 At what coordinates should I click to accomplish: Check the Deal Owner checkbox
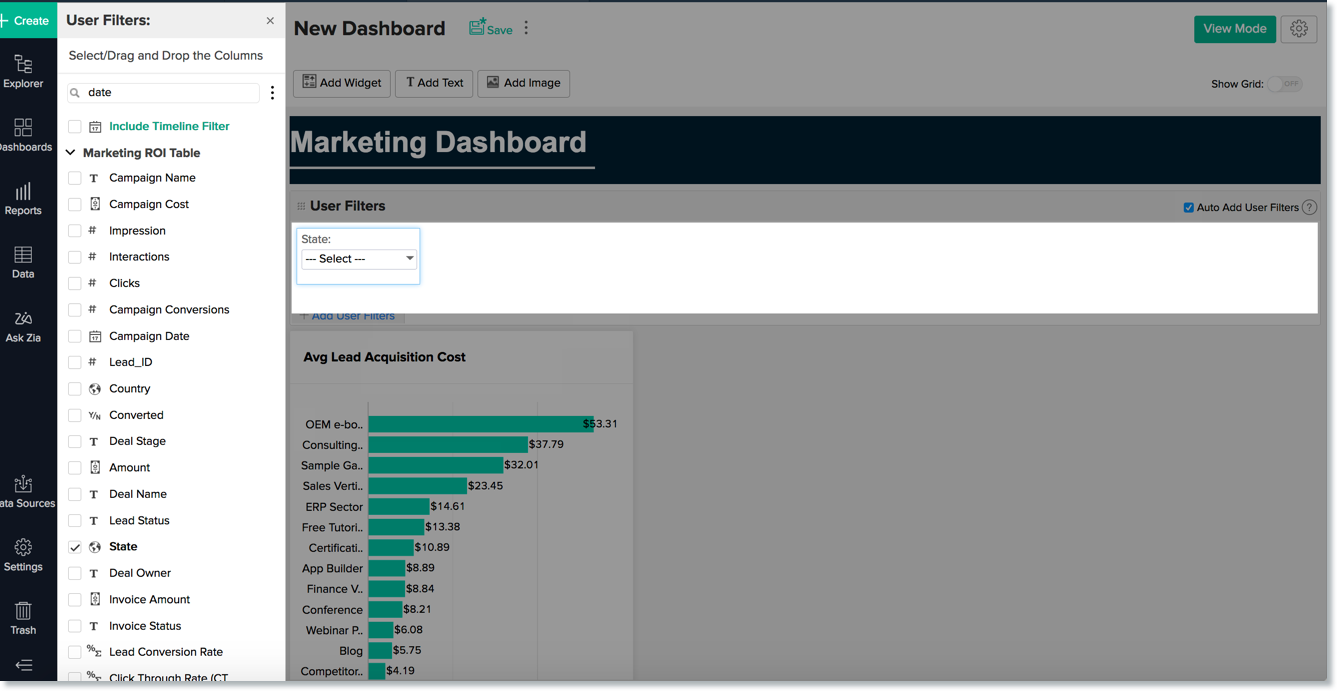click(75, 573)
